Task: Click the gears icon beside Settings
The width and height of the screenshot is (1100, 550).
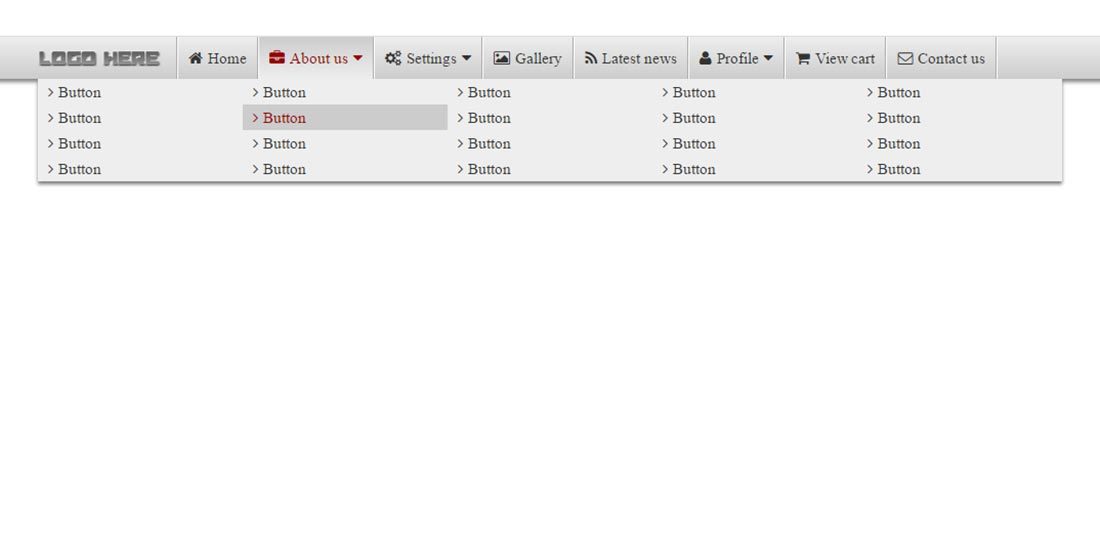Action: point(393,58)
